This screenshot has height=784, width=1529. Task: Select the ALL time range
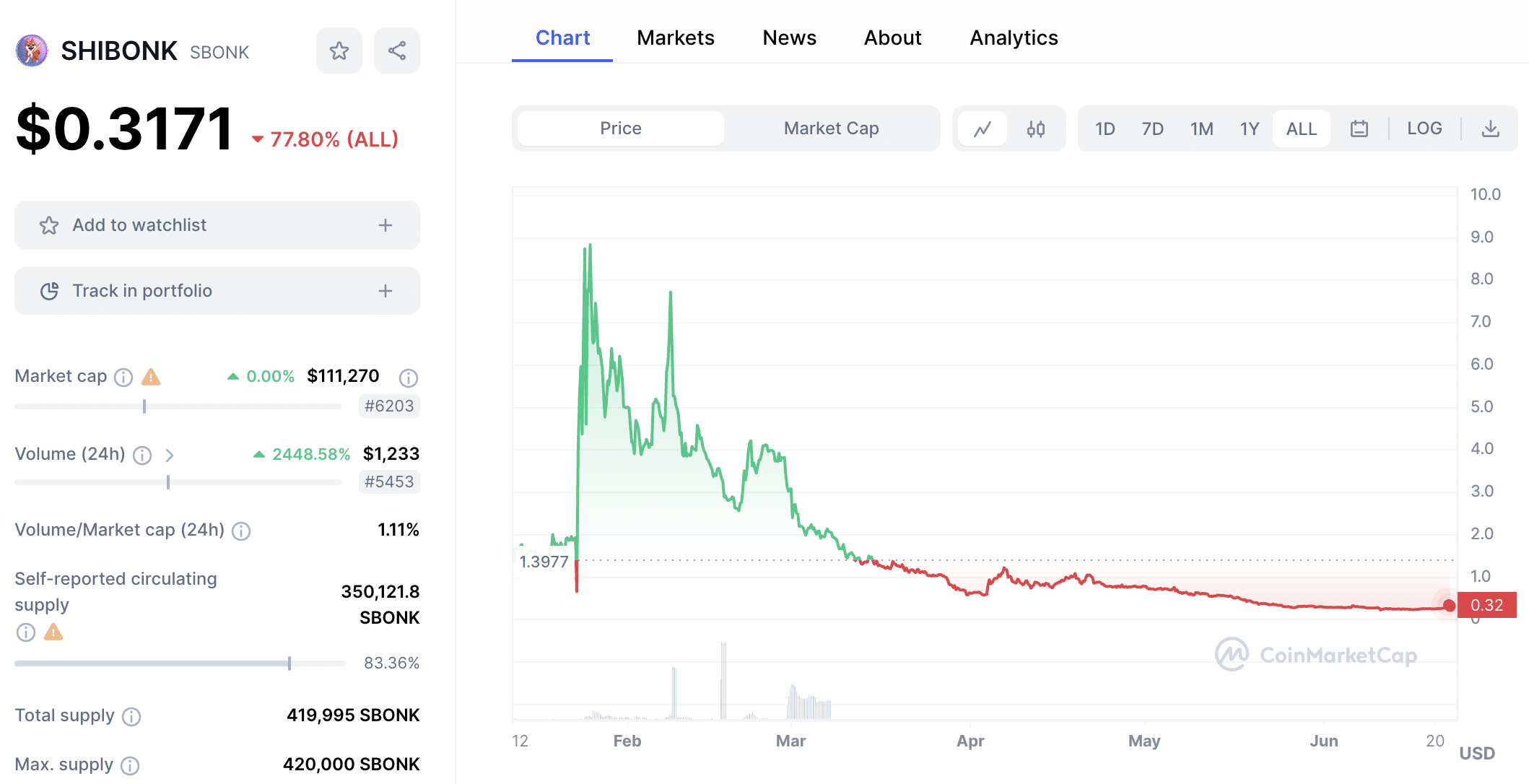click(x=1302, y=129)
